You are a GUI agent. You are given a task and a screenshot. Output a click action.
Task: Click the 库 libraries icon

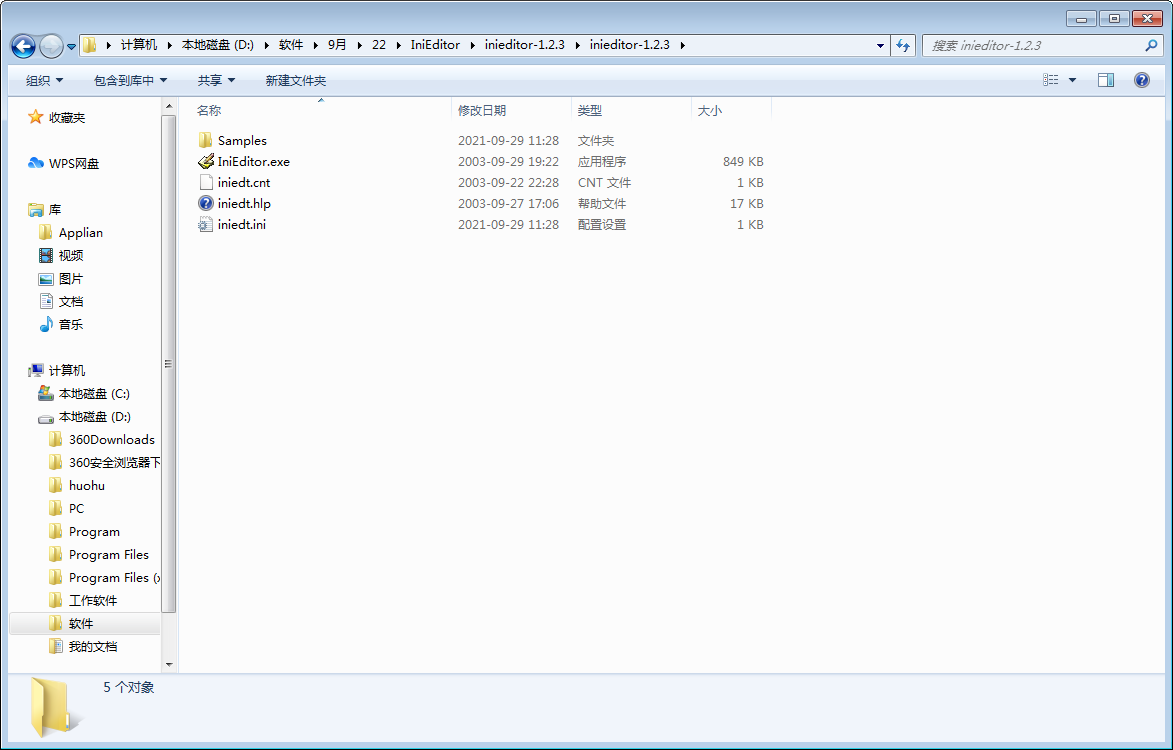click(35, 210)
